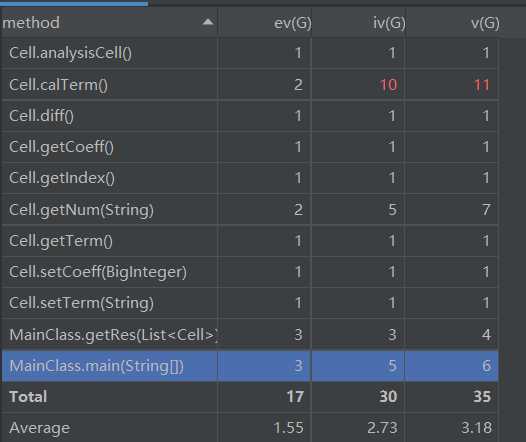Select the Cell.setCoeff(BigInteger) row
Screen dimensions: 526x442
coord(250,272)
